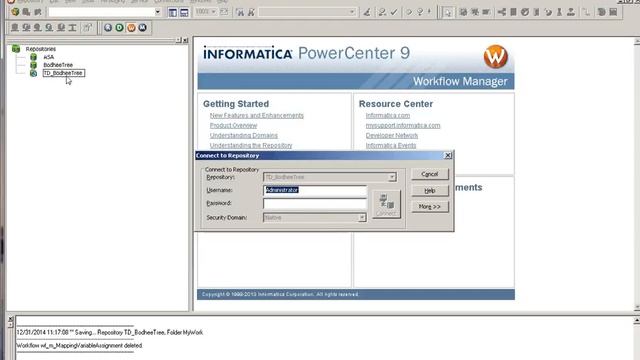Open the Informatica Events link
640x360 pixels.
coord(391,146)
